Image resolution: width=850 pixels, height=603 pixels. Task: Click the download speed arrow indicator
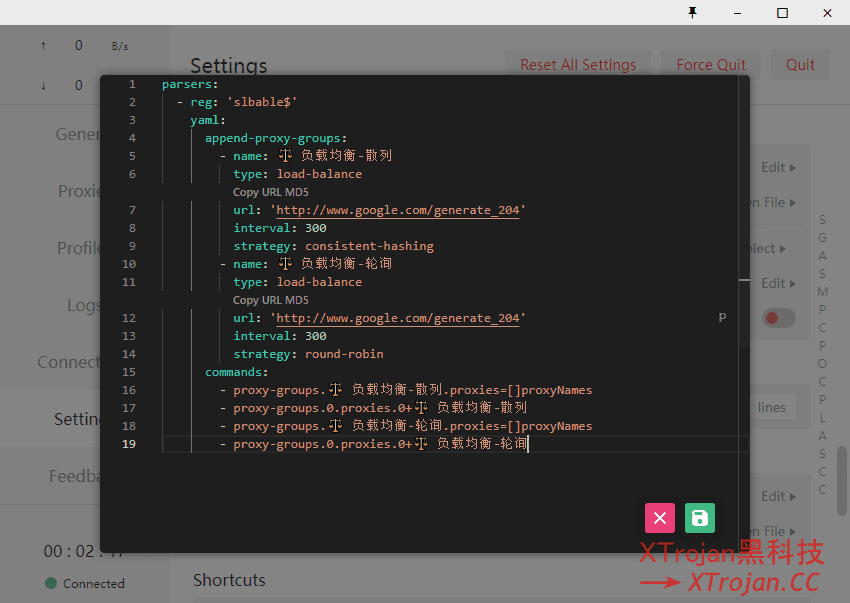tap(43, 85)
